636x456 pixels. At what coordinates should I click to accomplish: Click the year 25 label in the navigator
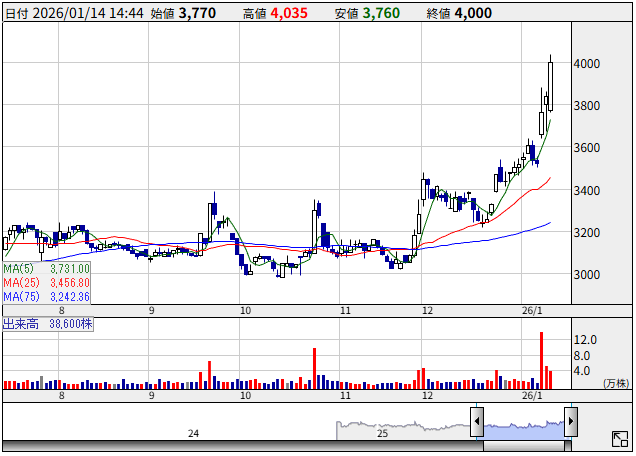pyautogui.click(x=382, y=433)
